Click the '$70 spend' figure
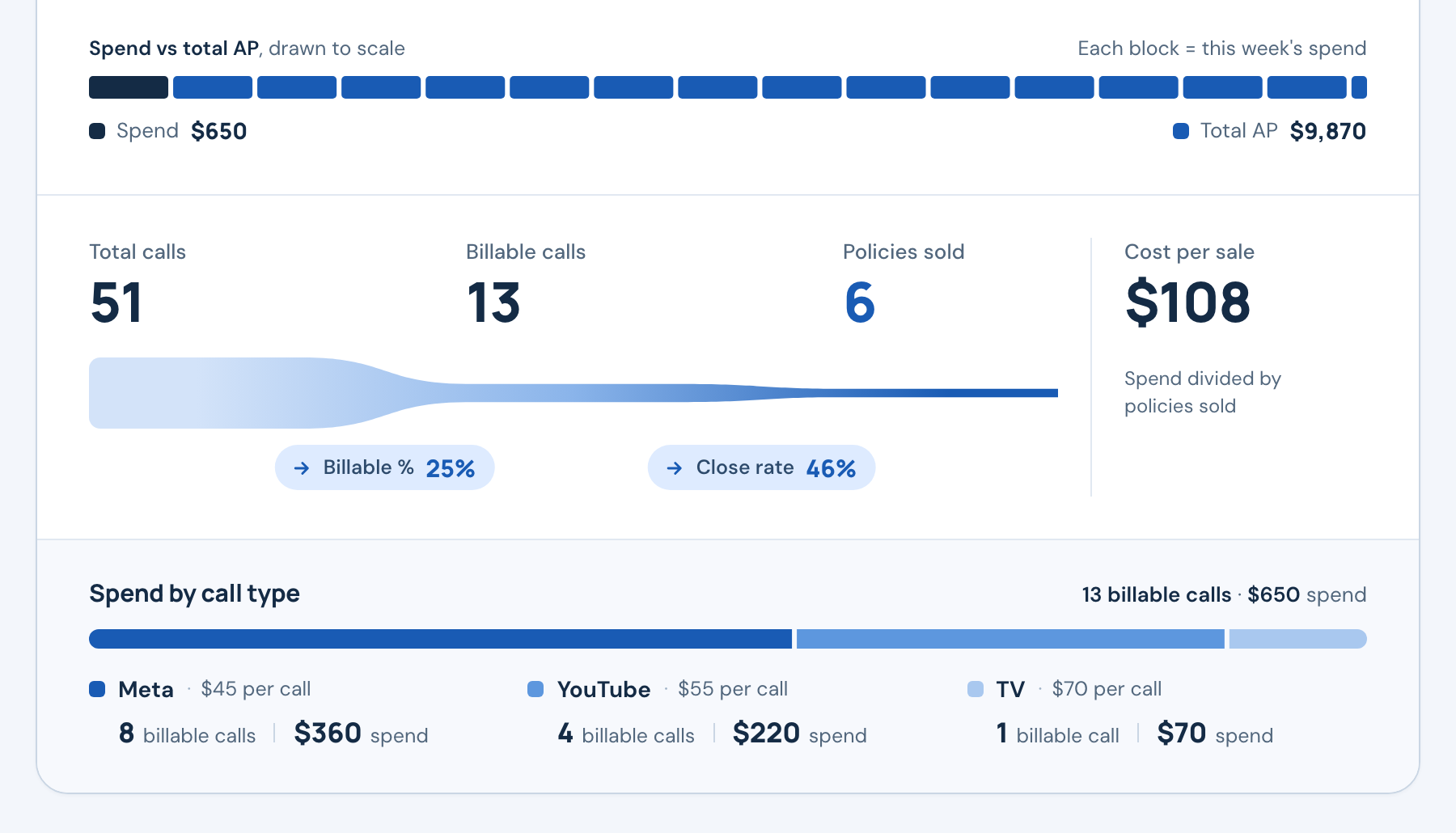This screenshot has height=833, width=1456. coord(1215,734)
